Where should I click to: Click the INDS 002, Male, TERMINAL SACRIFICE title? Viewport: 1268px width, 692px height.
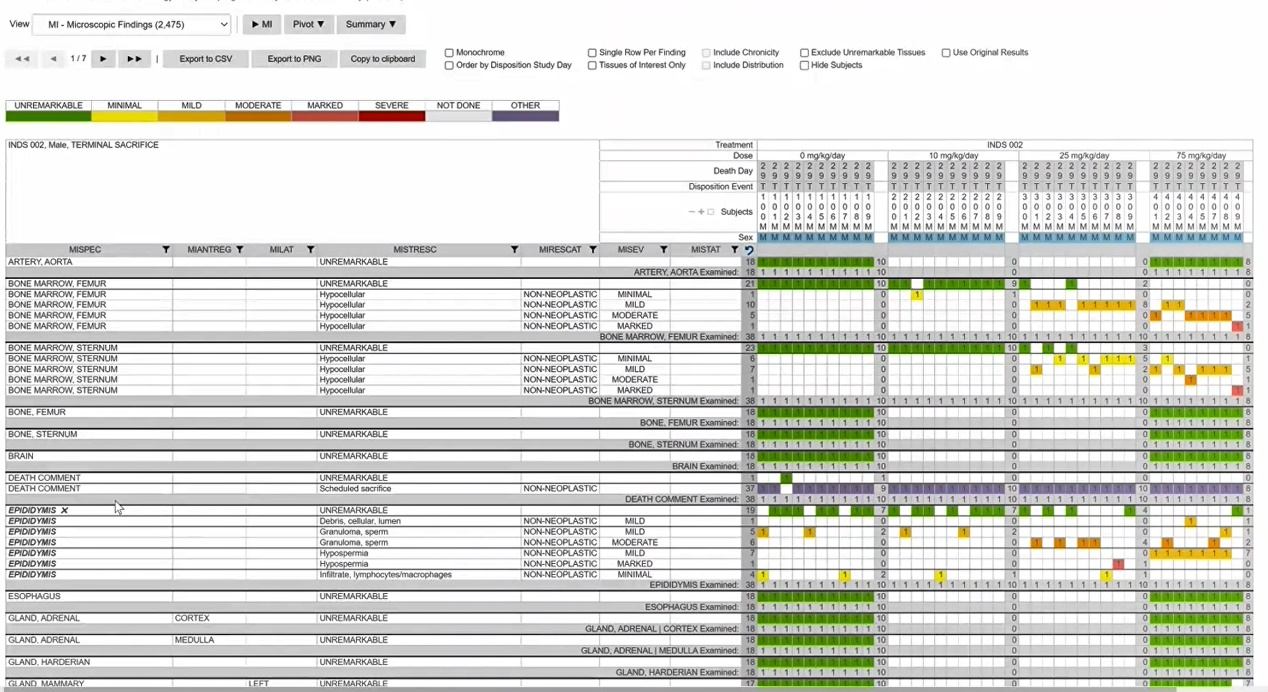[83, 145]
